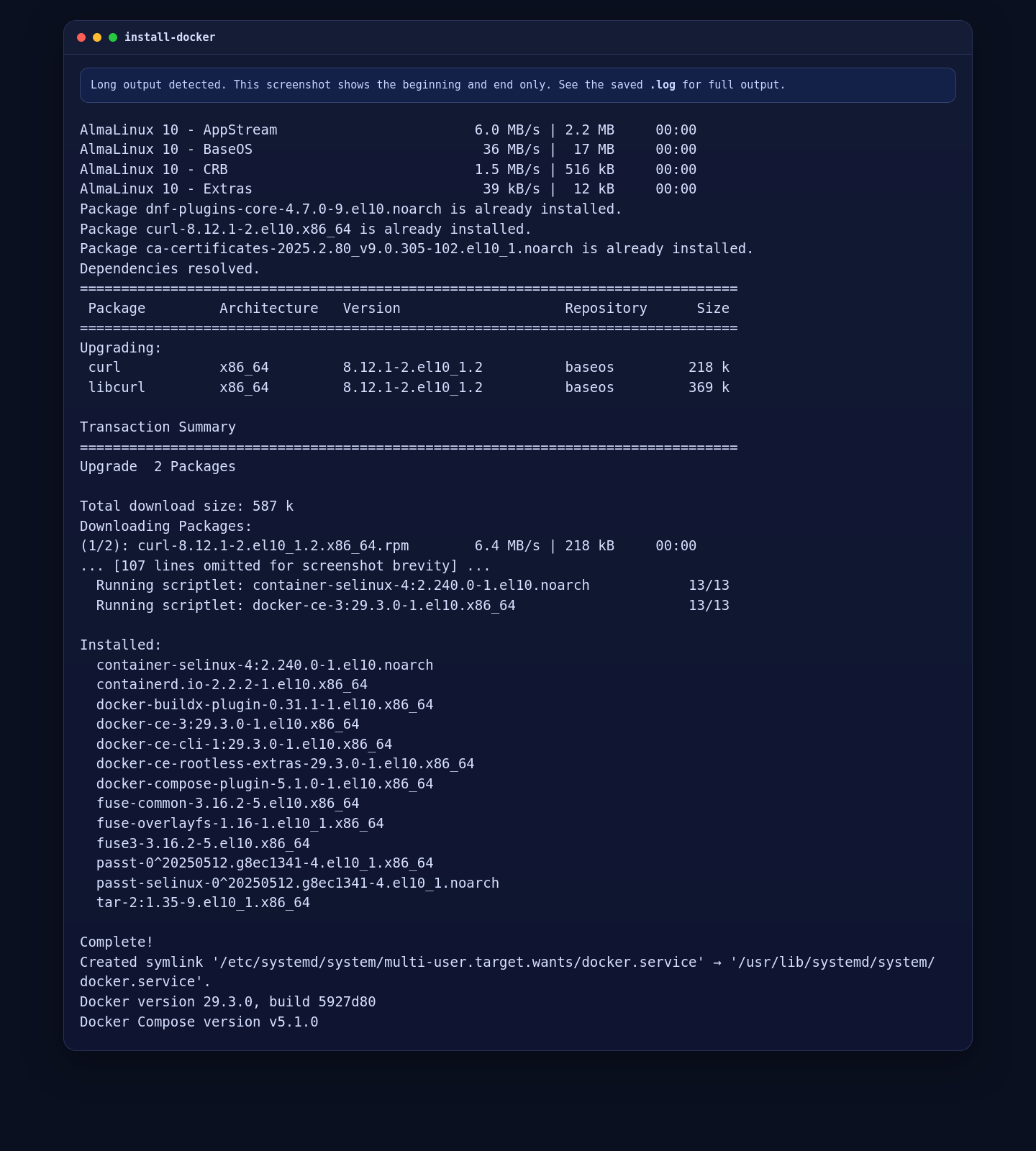Screen dimensions: 1036x1151
Task: Click the libcurl upgrade table row
Action: pos(409,388)
